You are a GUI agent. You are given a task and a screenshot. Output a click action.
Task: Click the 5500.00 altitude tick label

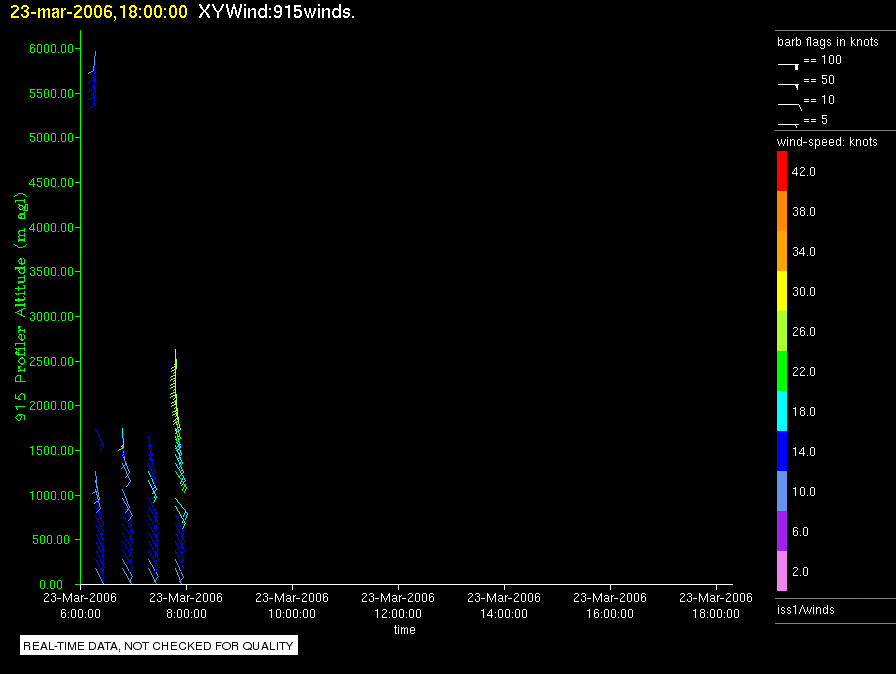51,94
